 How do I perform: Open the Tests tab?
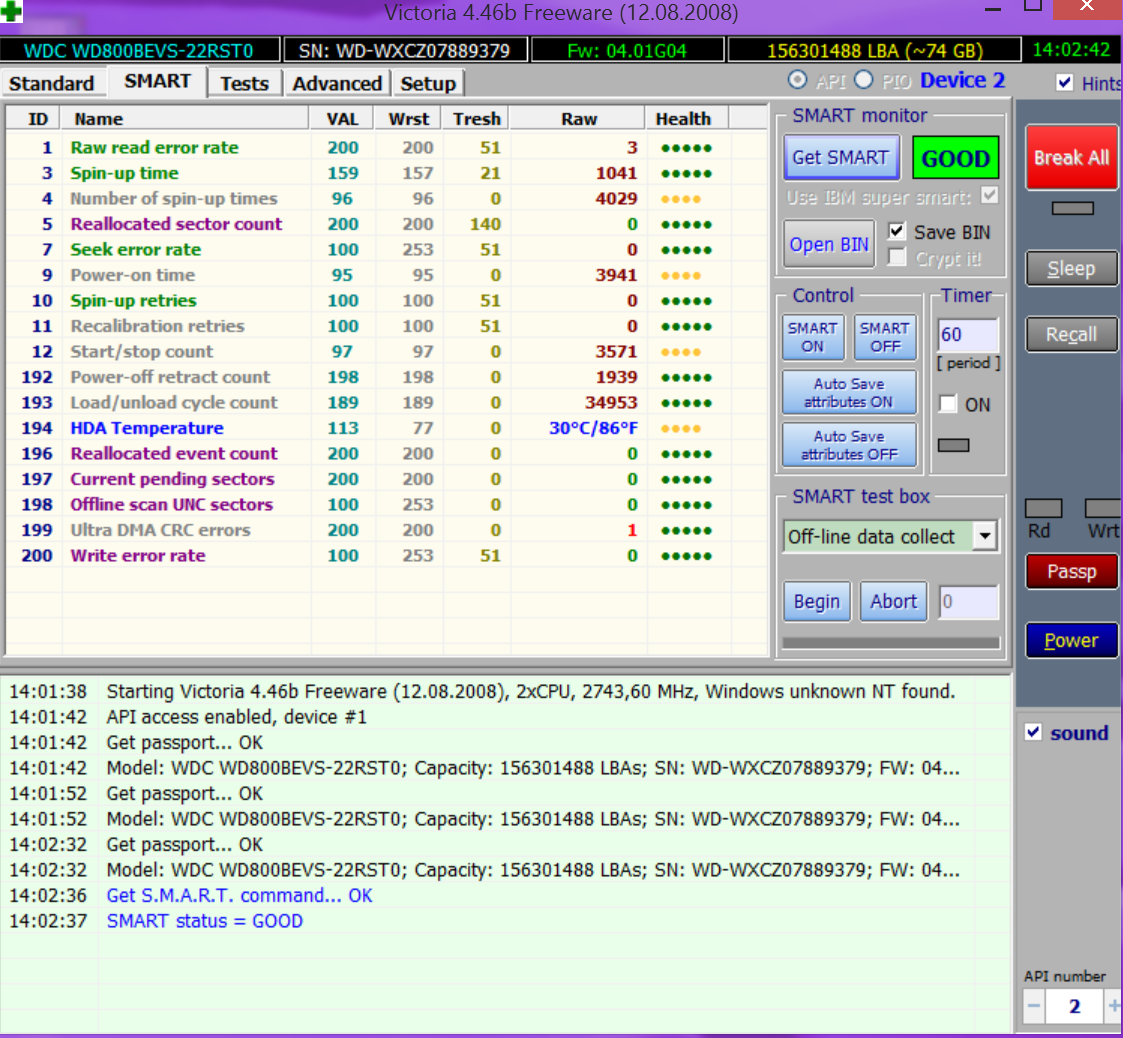(244, 84)
